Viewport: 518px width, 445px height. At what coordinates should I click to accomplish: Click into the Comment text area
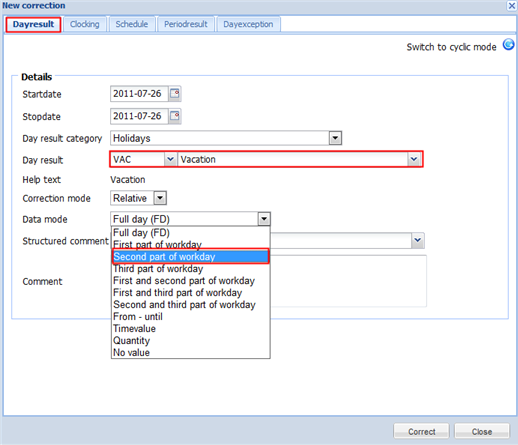coord(348,281)
